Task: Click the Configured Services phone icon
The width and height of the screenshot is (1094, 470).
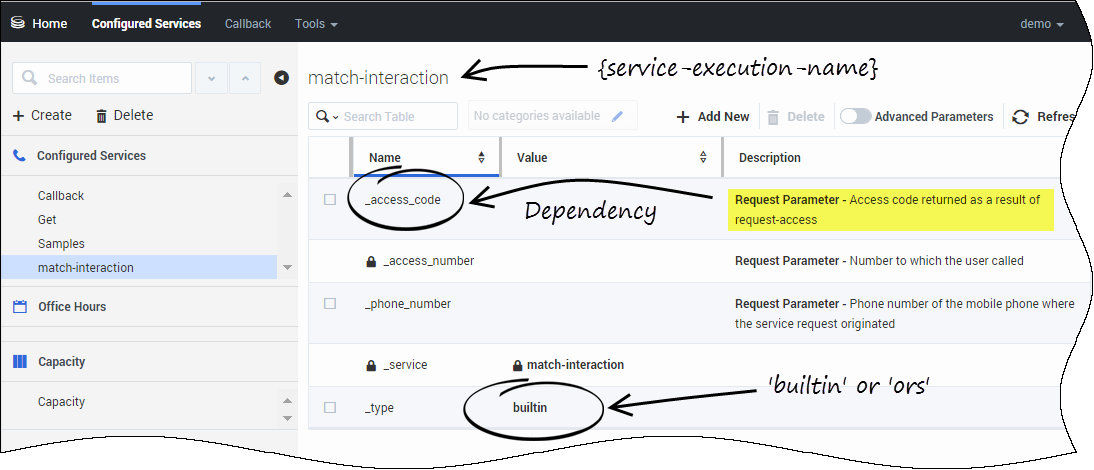Action: coord(19,156)
